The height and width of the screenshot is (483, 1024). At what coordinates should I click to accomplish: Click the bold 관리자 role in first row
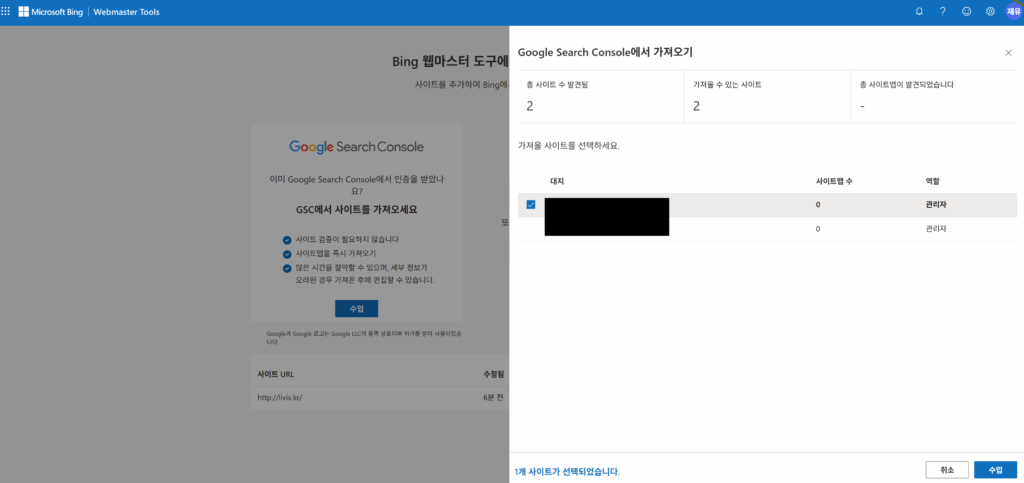936,204
